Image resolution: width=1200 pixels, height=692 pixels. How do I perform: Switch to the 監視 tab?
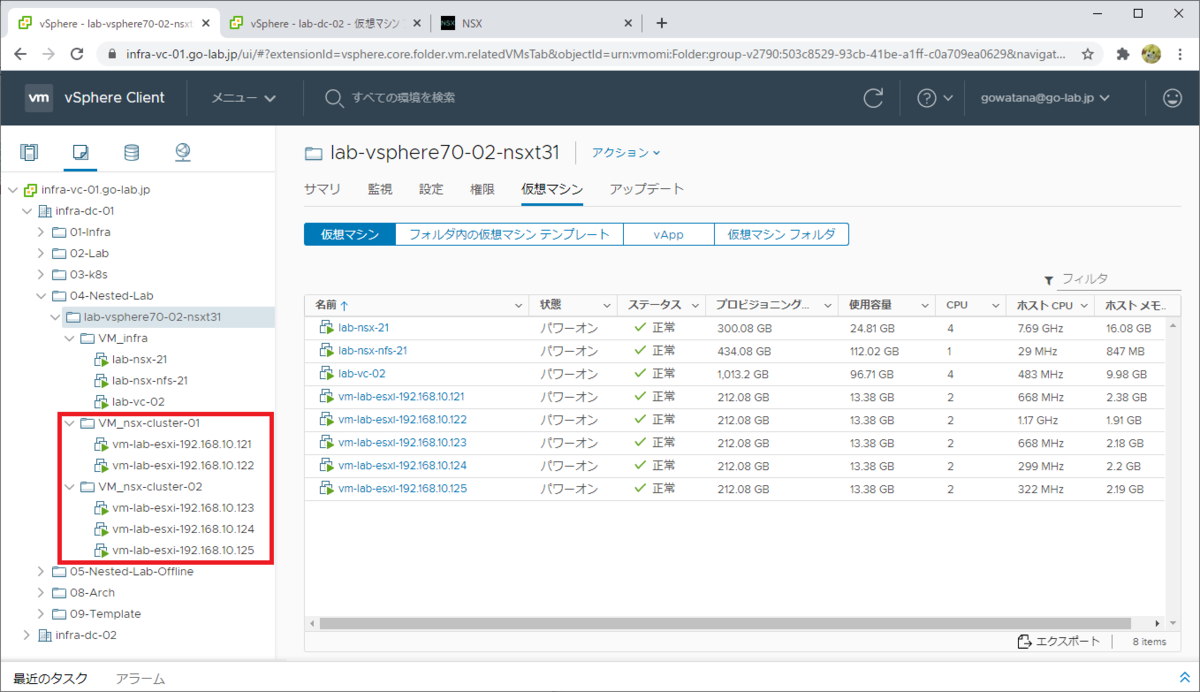click(380, 189)
